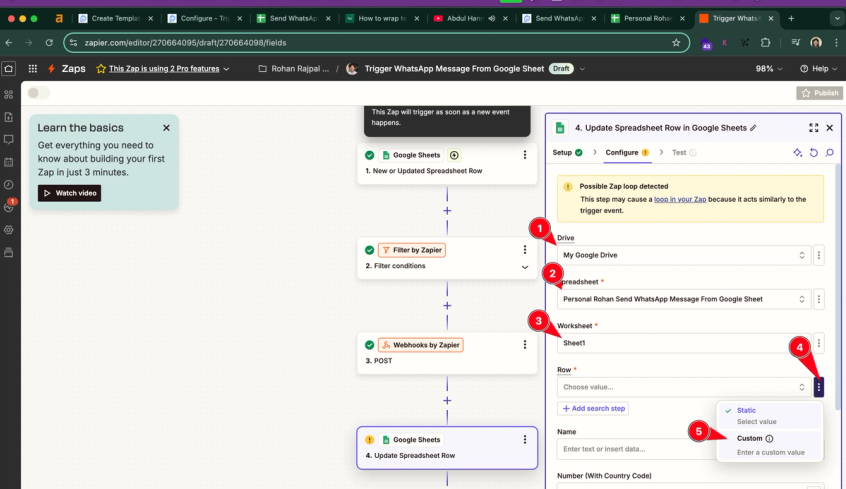Click the Add search step button
Viewport: 846px width, 489px height.
pos(593,409)
